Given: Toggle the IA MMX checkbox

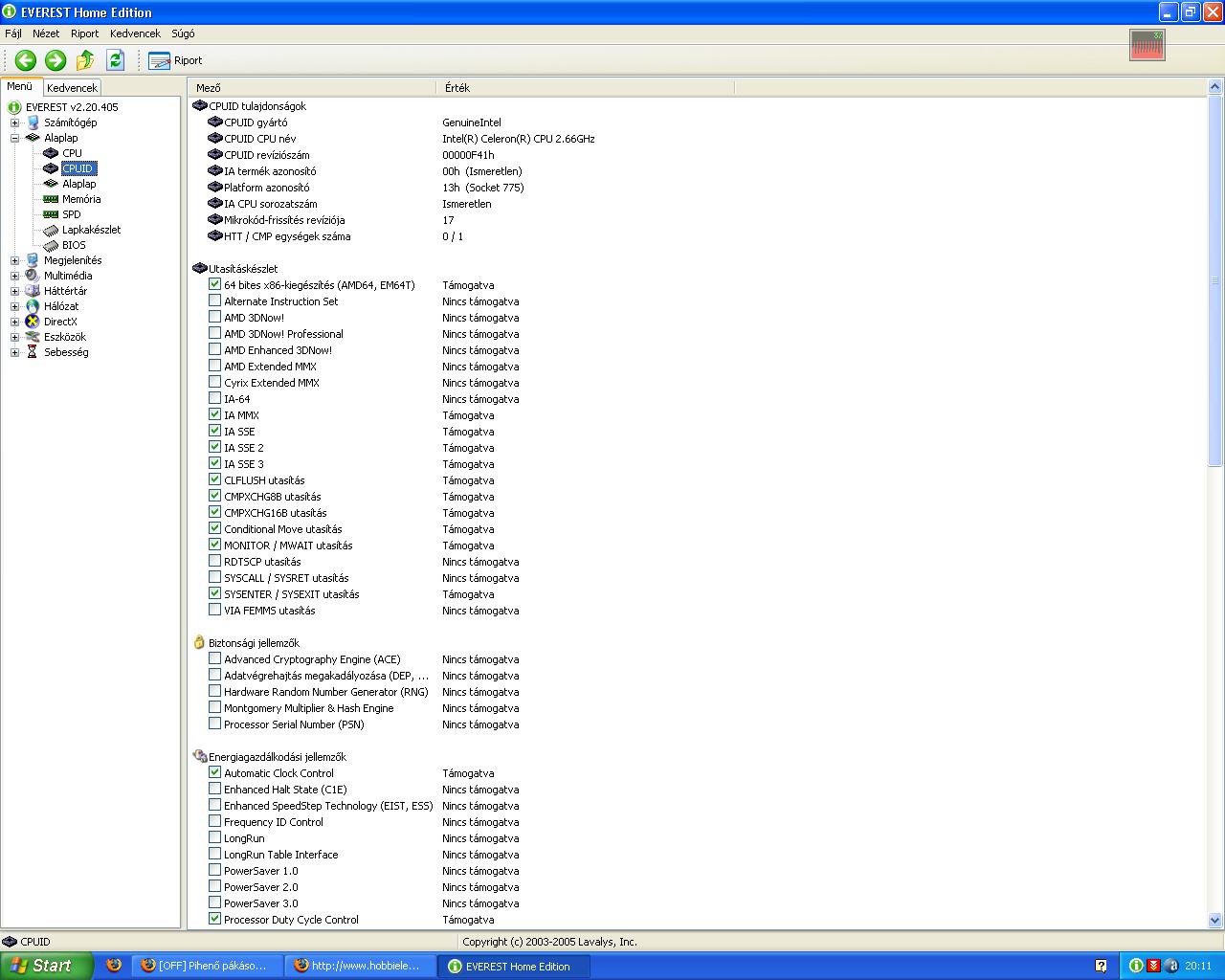Looking at the screenshot, I should [214, 414].
